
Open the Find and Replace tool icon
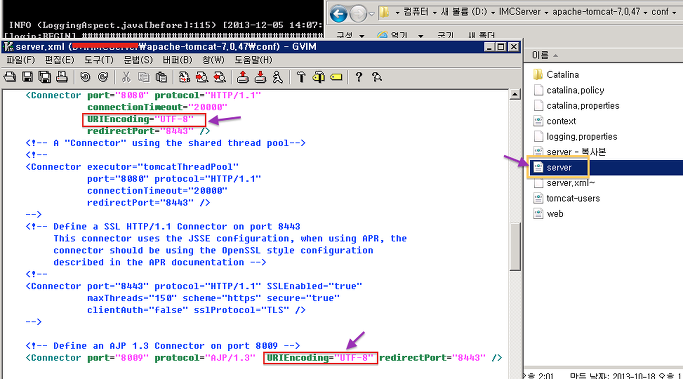click(184, 77)
